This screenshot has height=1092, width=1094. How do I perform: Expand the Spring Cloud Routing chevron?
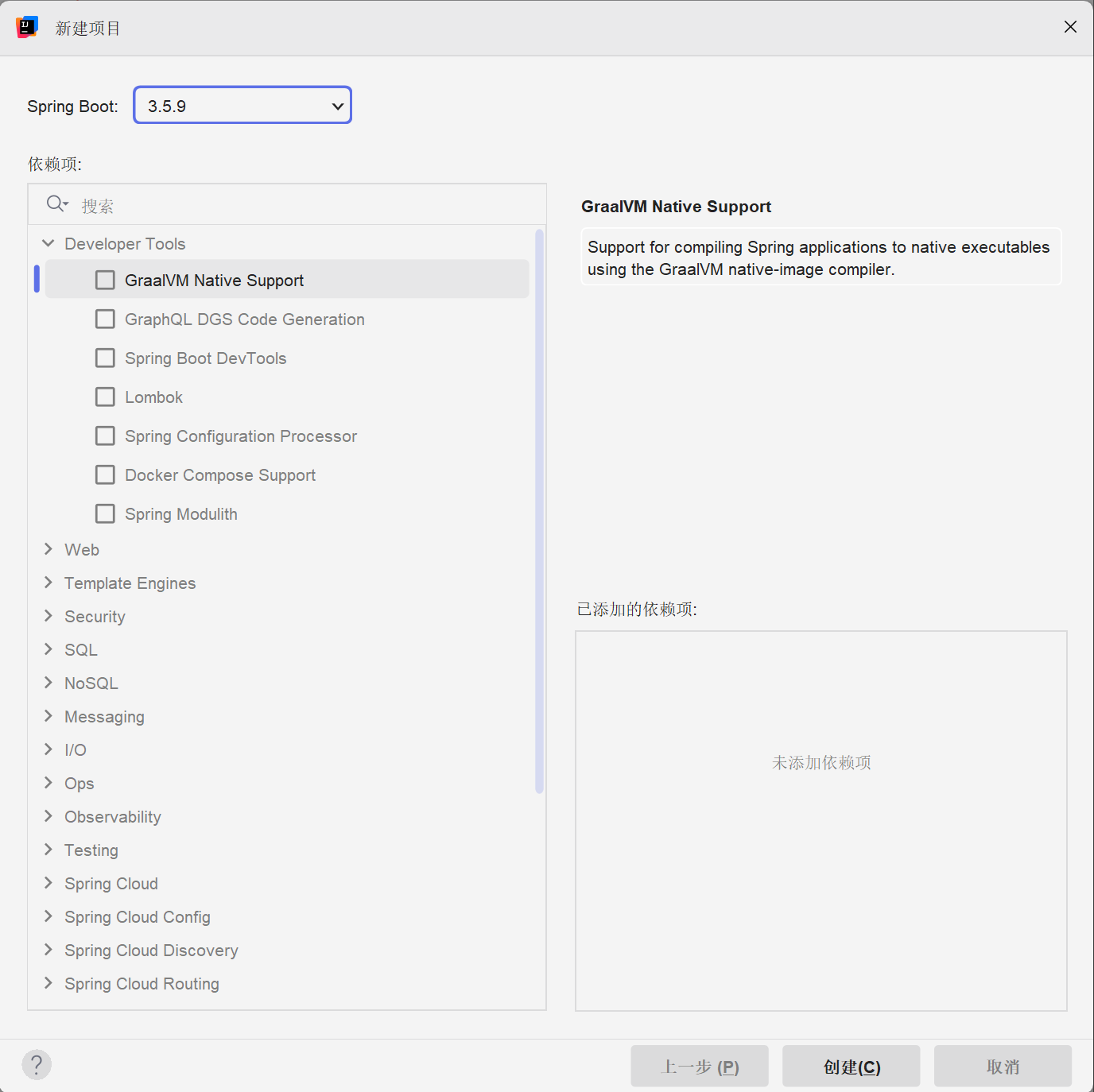tap(48, 983)
